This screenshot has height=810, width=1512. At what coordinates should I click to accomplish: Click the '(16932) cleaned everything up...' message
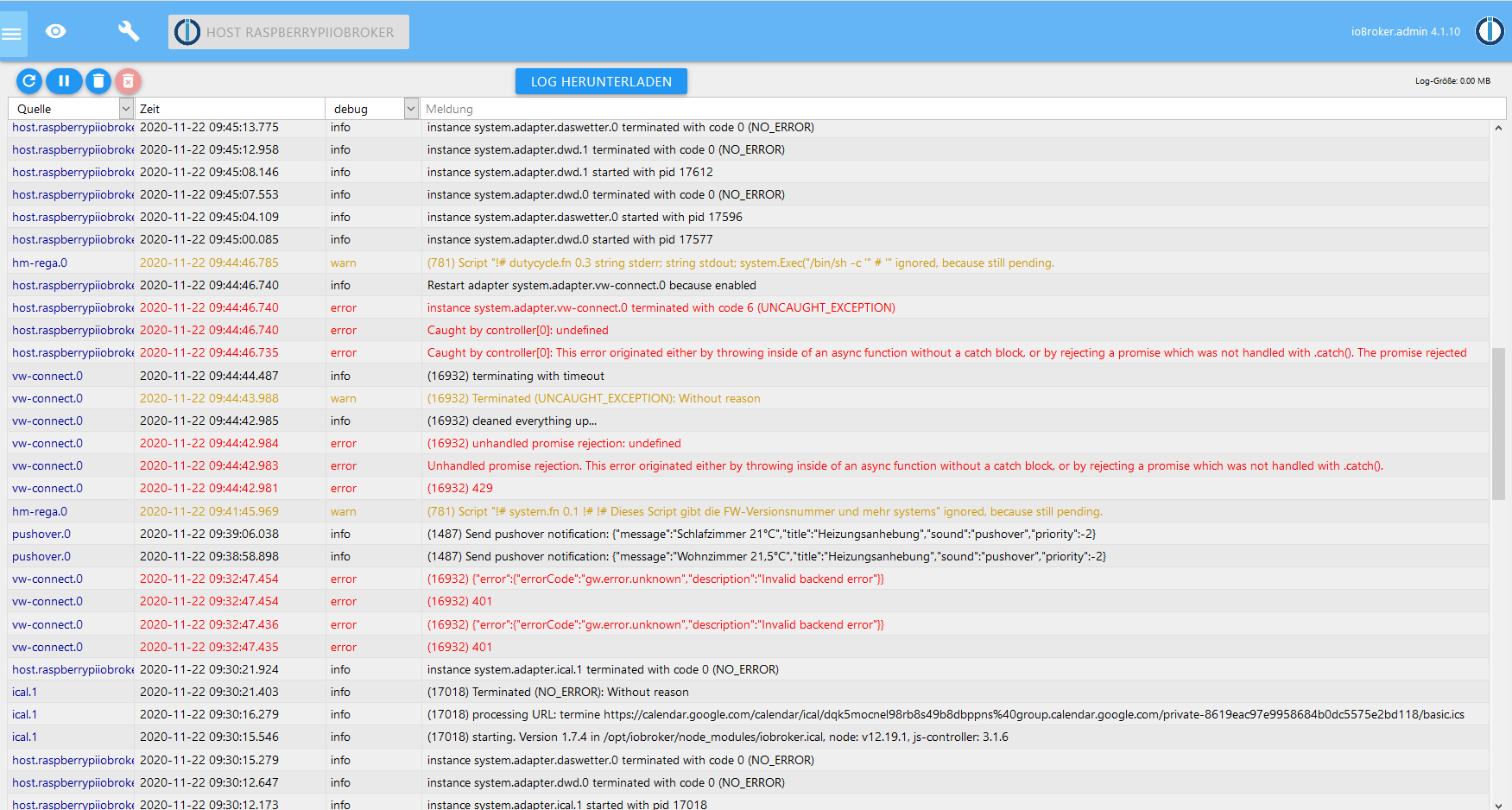pos(512,421)
